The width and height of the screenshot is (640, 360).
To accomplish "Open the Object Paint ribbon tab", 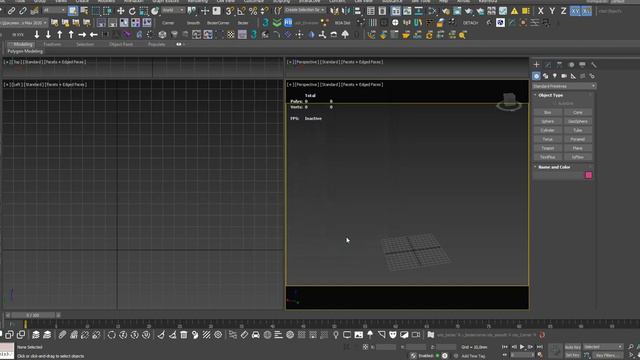I will pyautogui.click(x=121, y=44).
